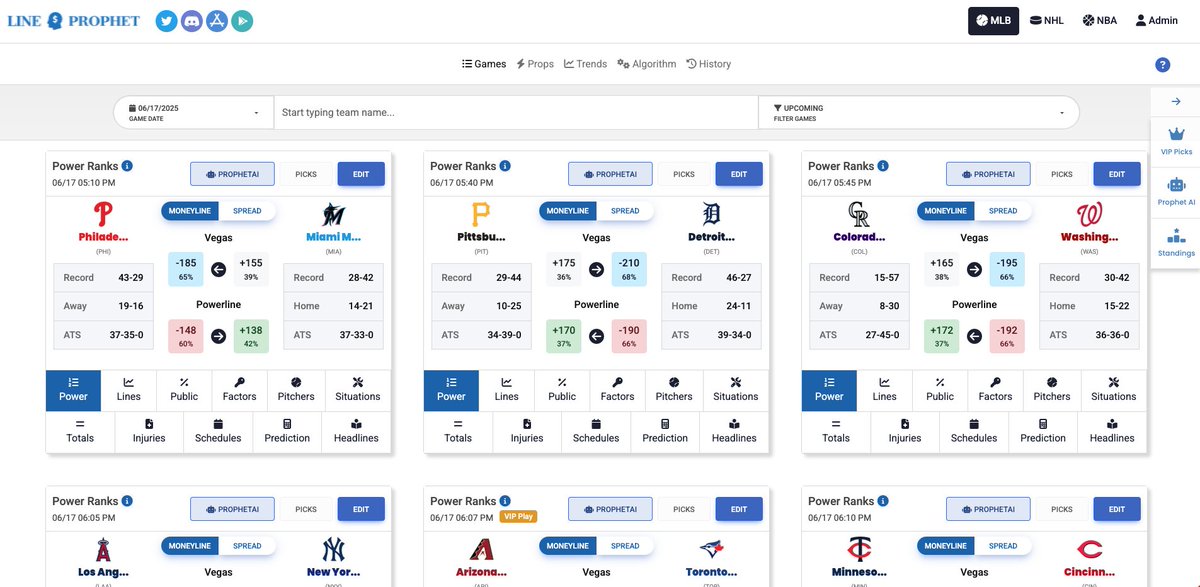
Task: Click PICKS button on Pittsburgh card
Action: click(684, 174)
